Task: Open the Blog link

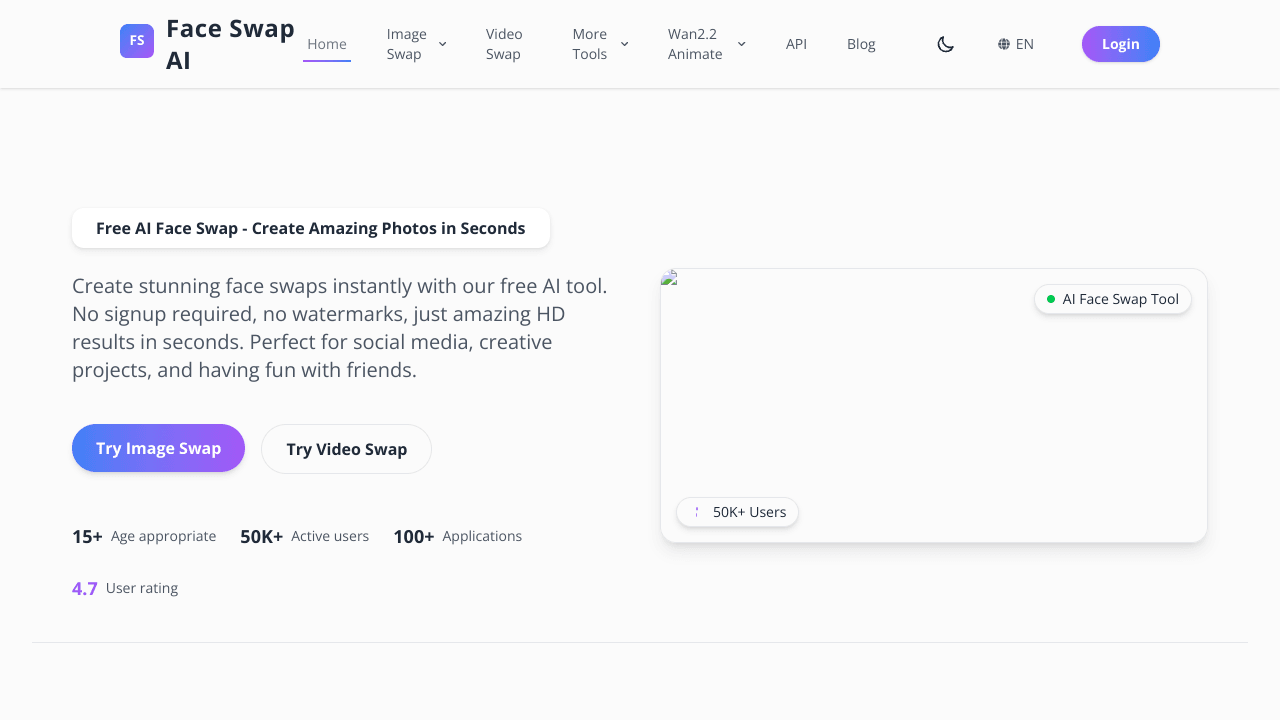Action: (861, 44)
